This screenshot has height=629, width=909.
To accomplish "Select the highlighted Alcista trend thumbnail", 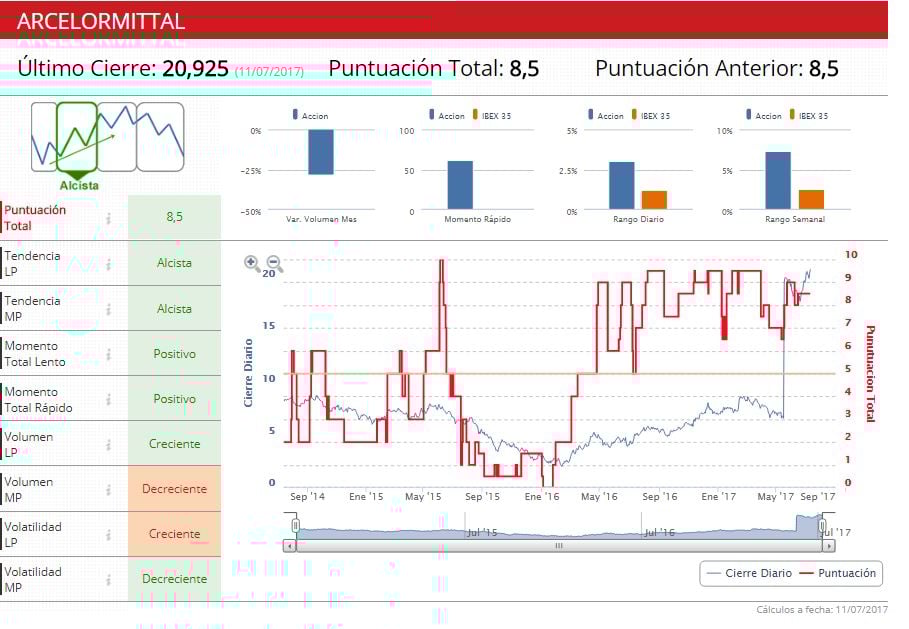I will click(77, 137).
